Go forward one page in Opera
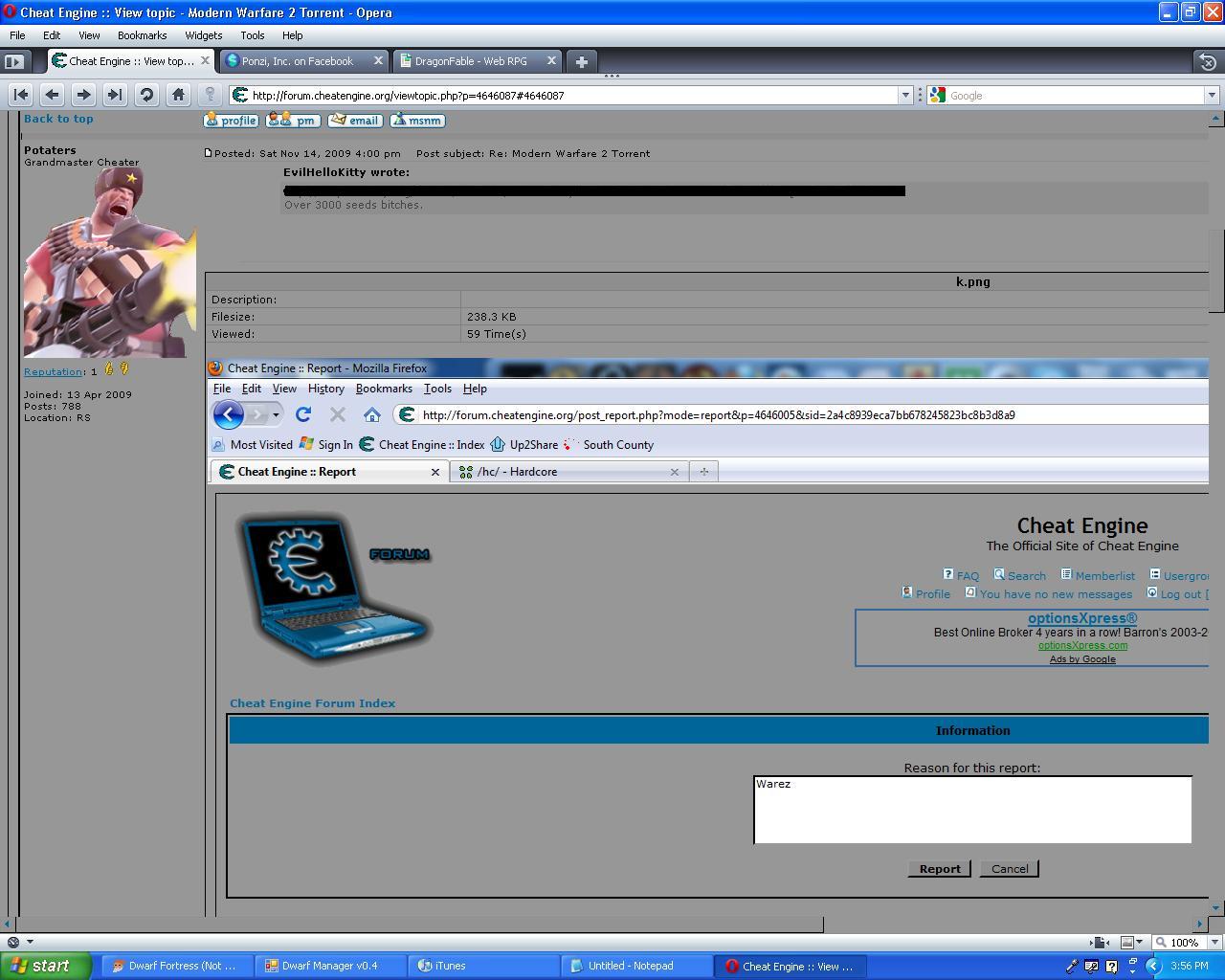Viewport: 1225px width, 980px height. coord(83,95)
